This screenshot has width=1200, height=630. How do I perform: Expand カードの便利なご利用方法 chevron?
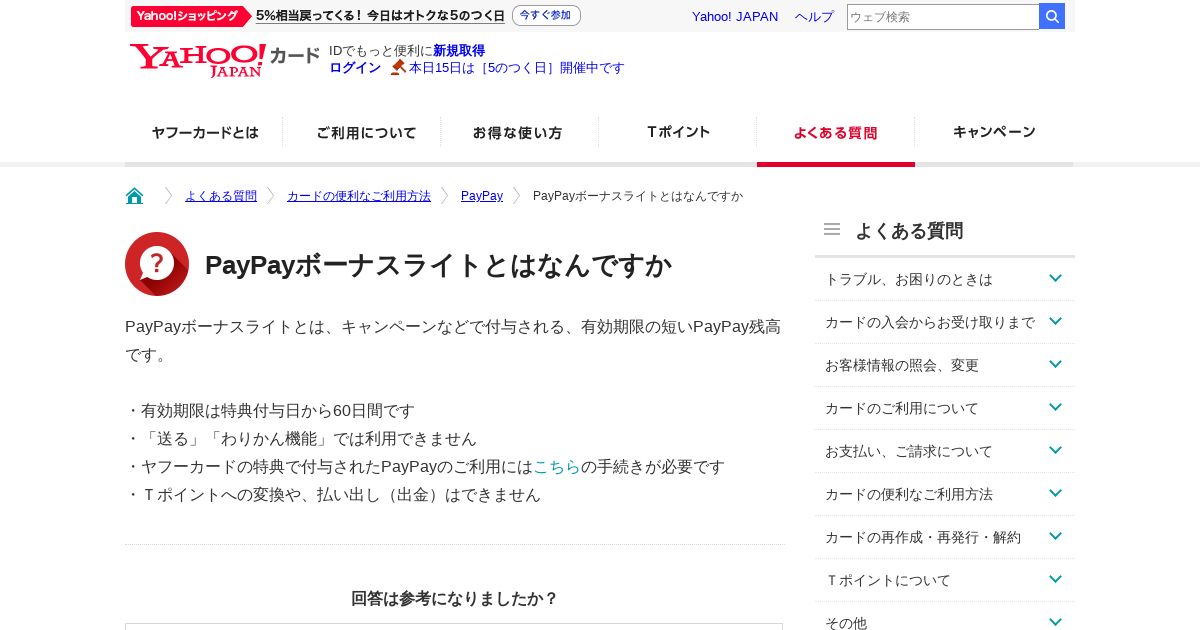(1055, 493)
